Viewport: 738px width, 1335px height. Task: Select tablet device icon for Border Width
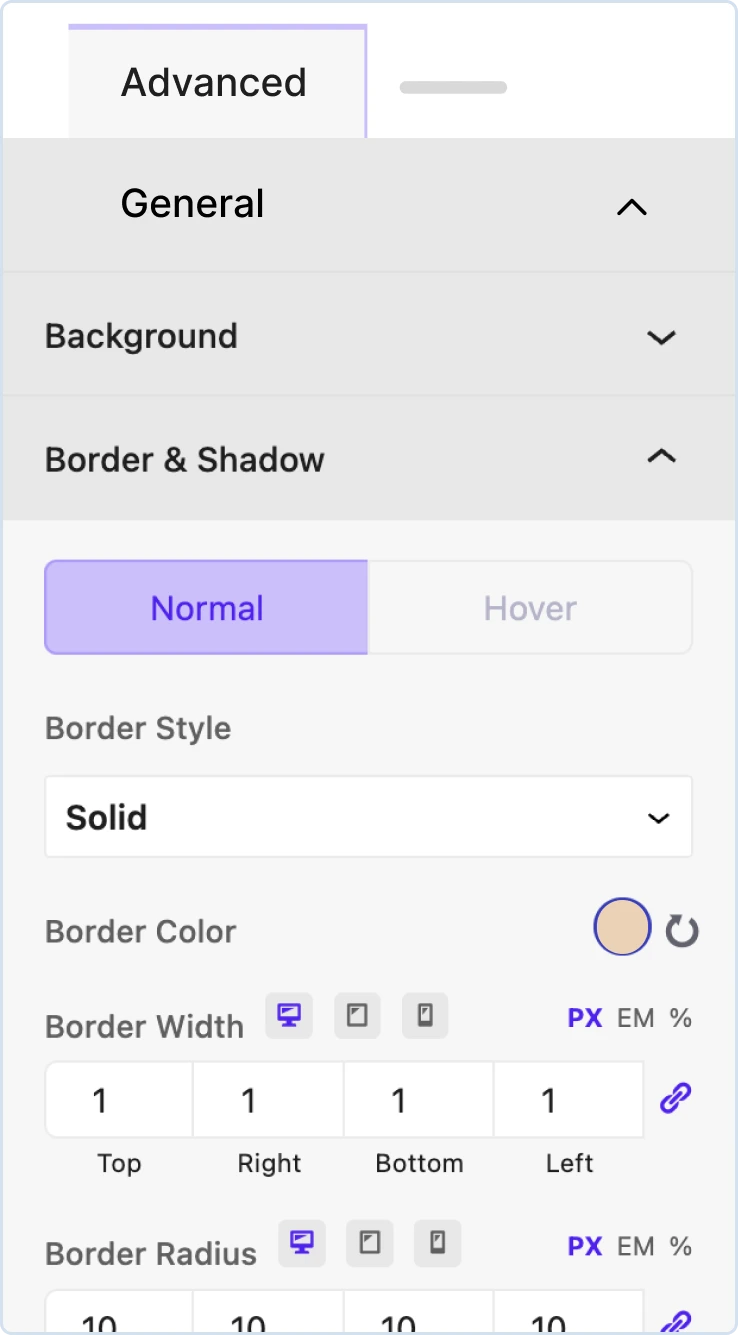click(357, 1016)
